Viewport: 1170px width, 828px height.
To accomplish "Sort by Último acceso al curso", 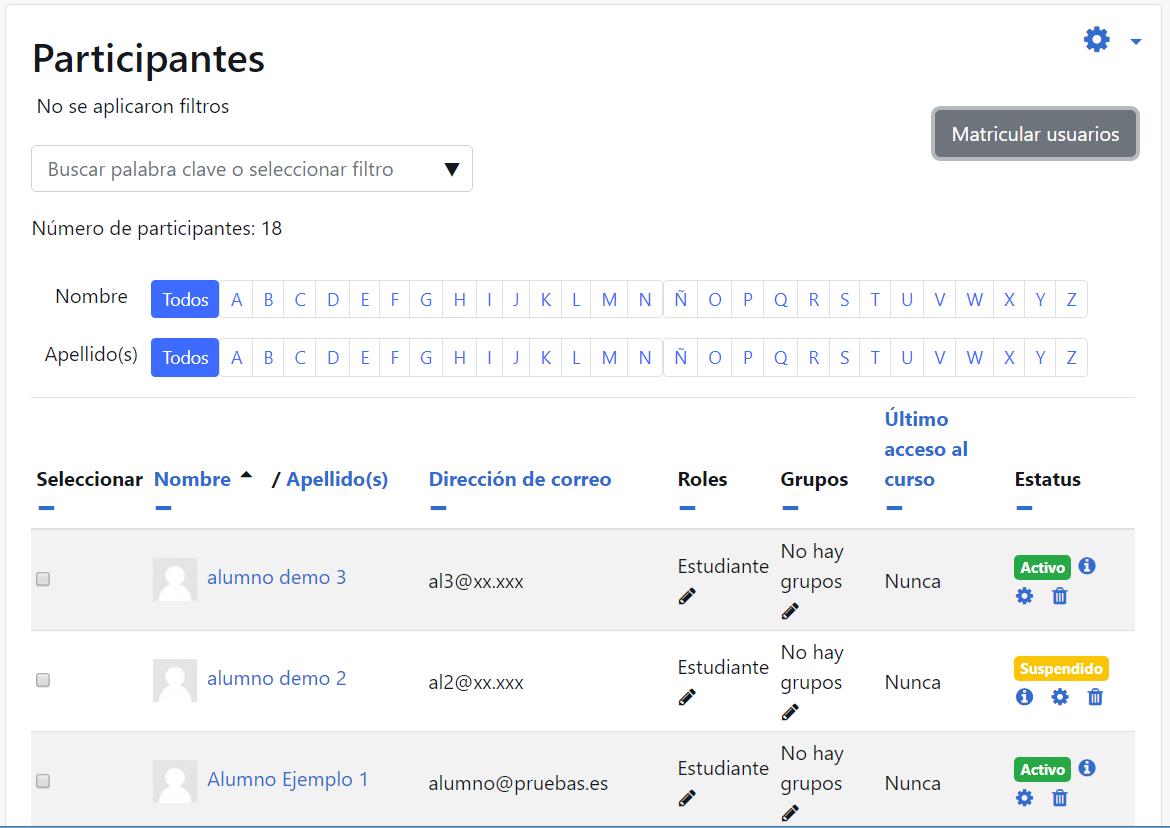I will (926, 449).
